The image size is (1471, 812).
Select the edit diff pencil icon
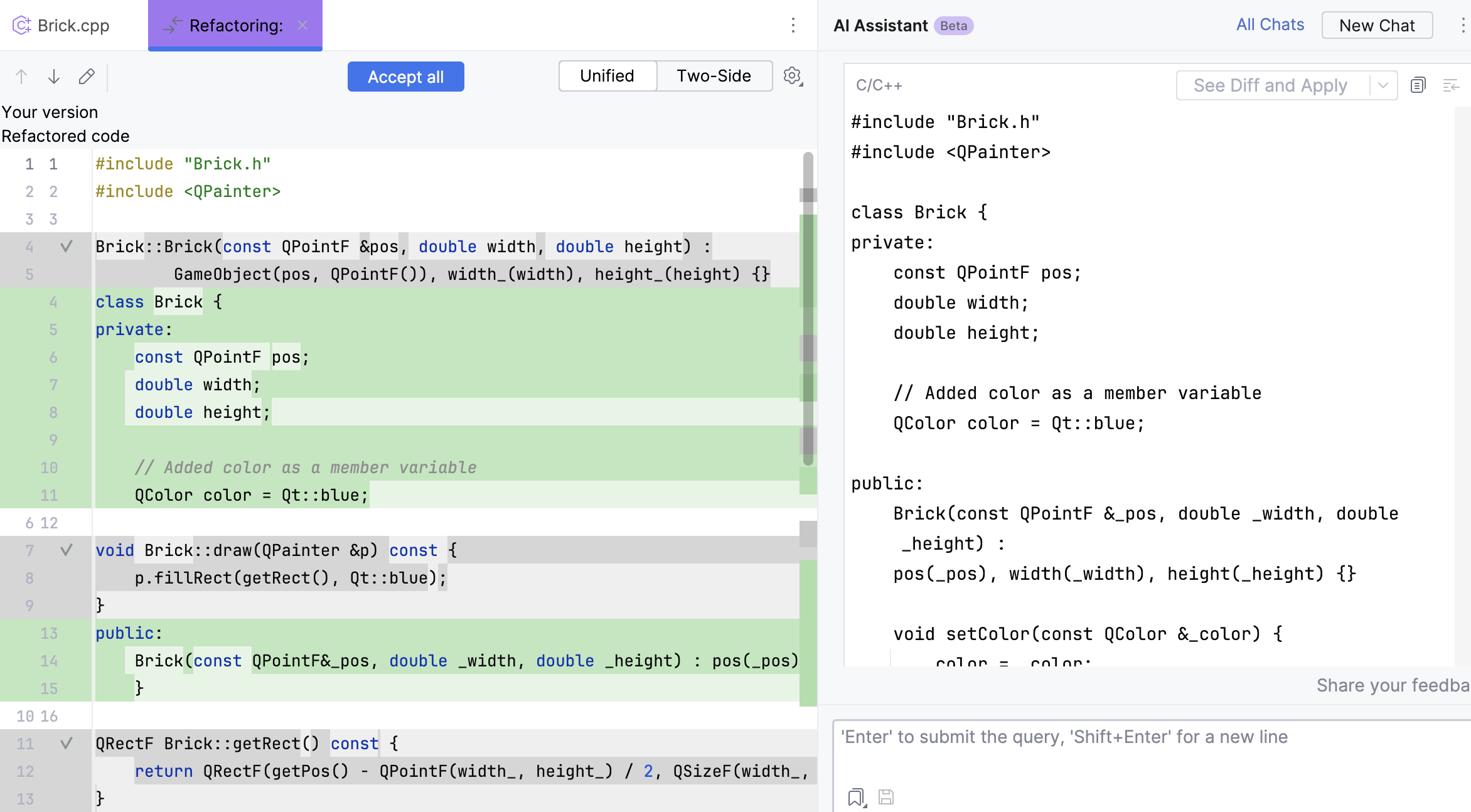pos(86,77)
